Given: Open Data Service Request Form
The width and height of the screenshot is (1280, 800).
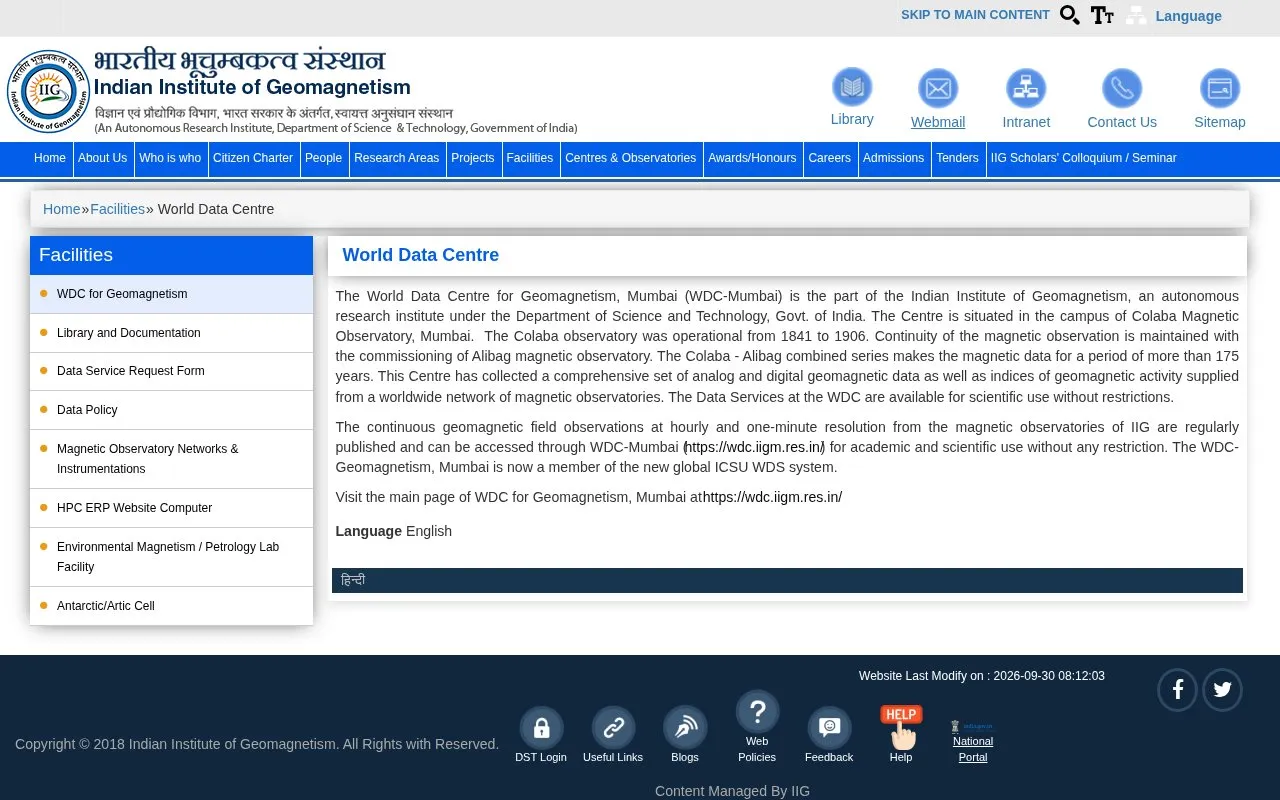Looking at the screenshot, I should coord(171,371).
